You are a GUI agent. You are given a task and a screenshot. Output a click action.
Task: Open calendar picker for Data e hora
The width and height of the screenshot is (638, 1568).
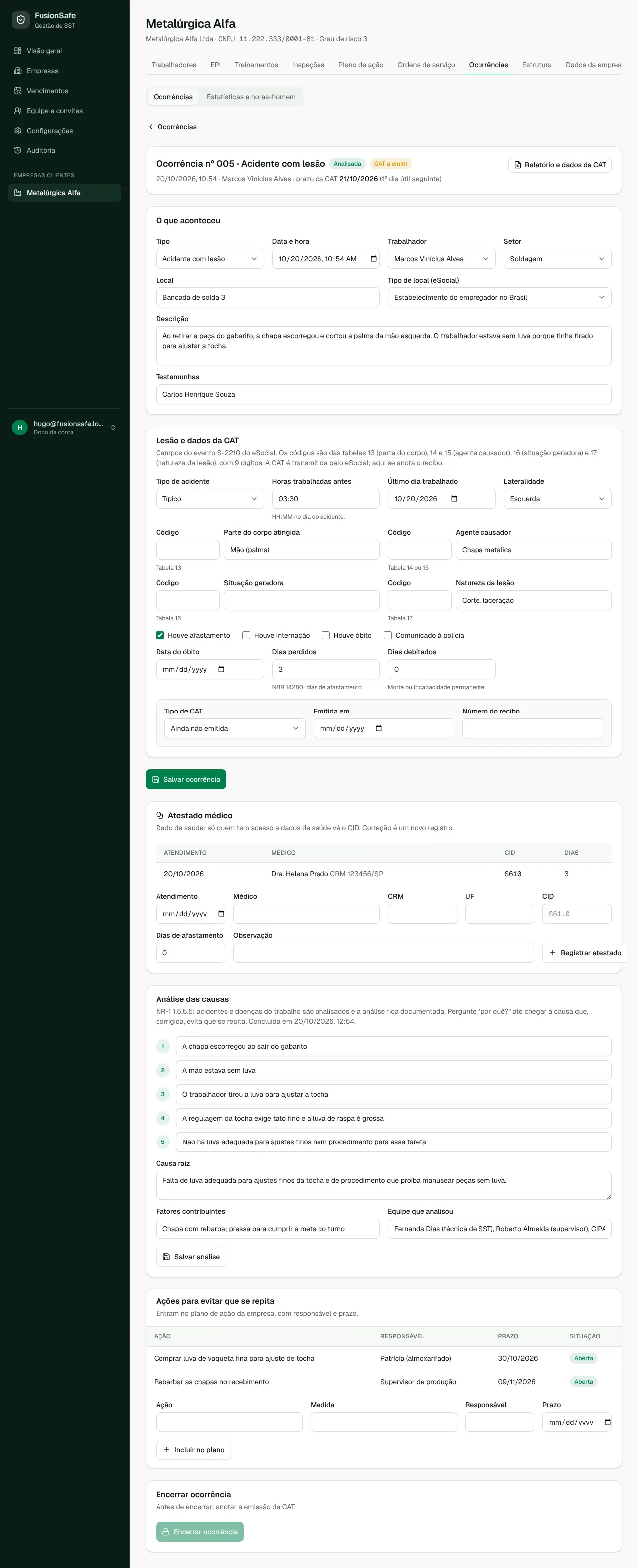[x=374, y=259]
